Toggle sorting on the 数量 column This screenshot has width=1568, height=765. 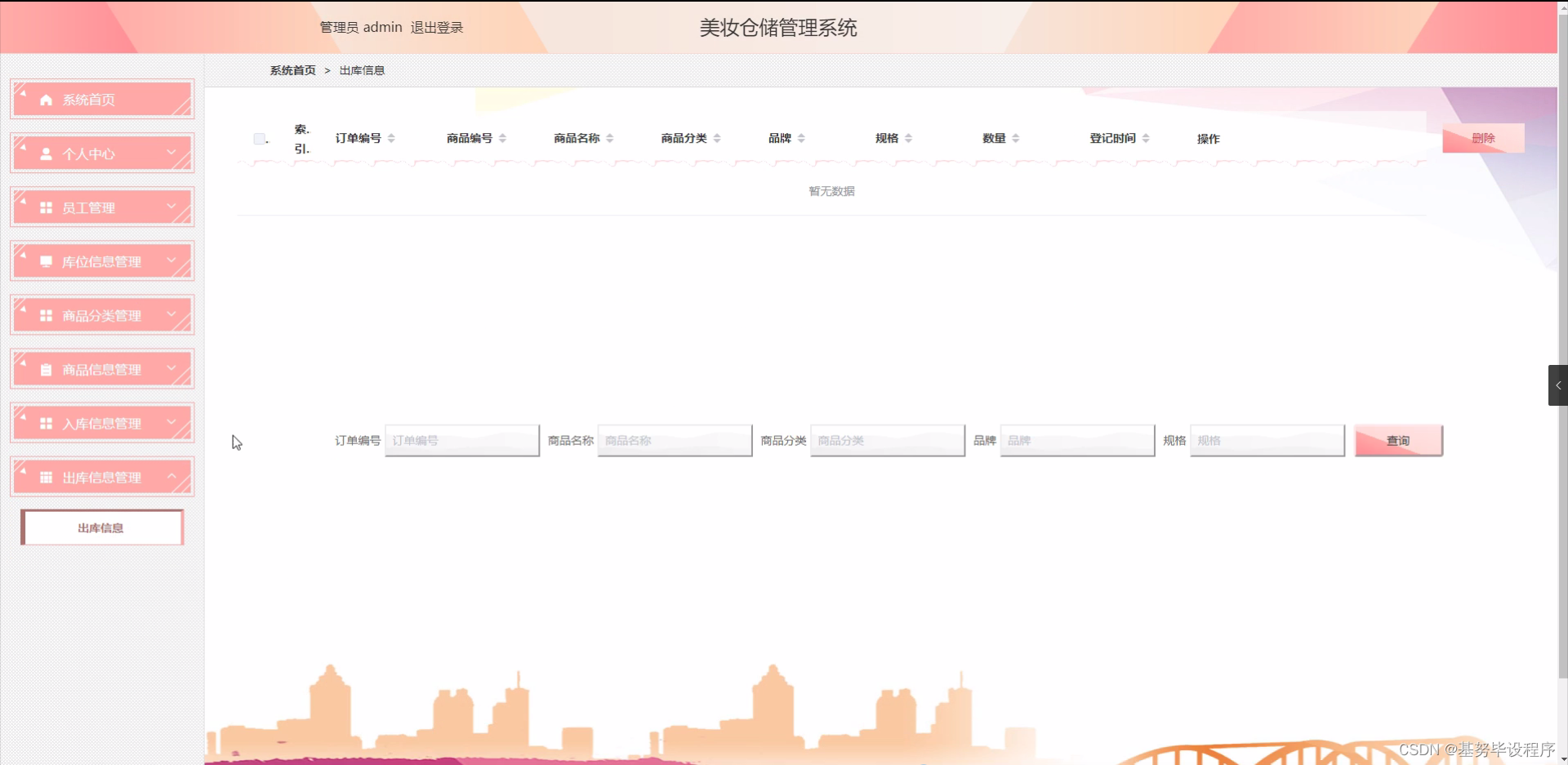click(x=1015, y=138)
